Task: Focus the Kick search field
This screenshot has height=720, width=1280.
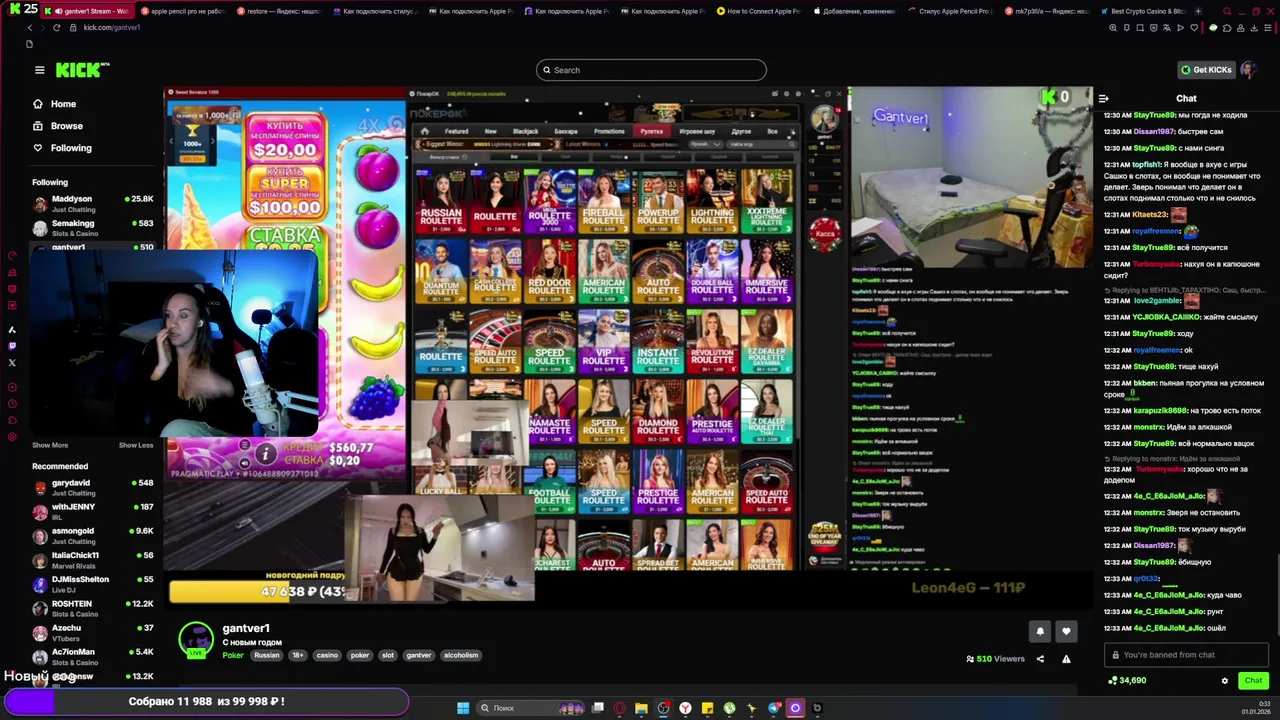Action: (x=651, y=70)
